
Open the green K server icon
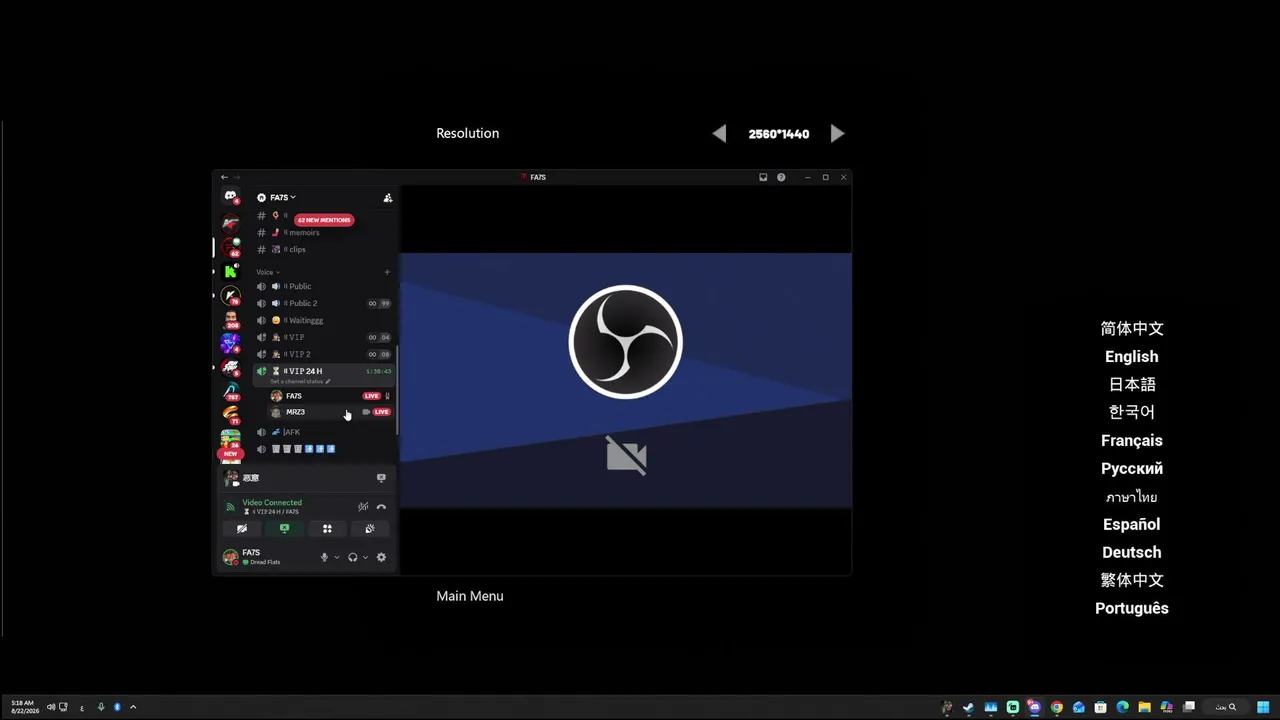[231, 271]
